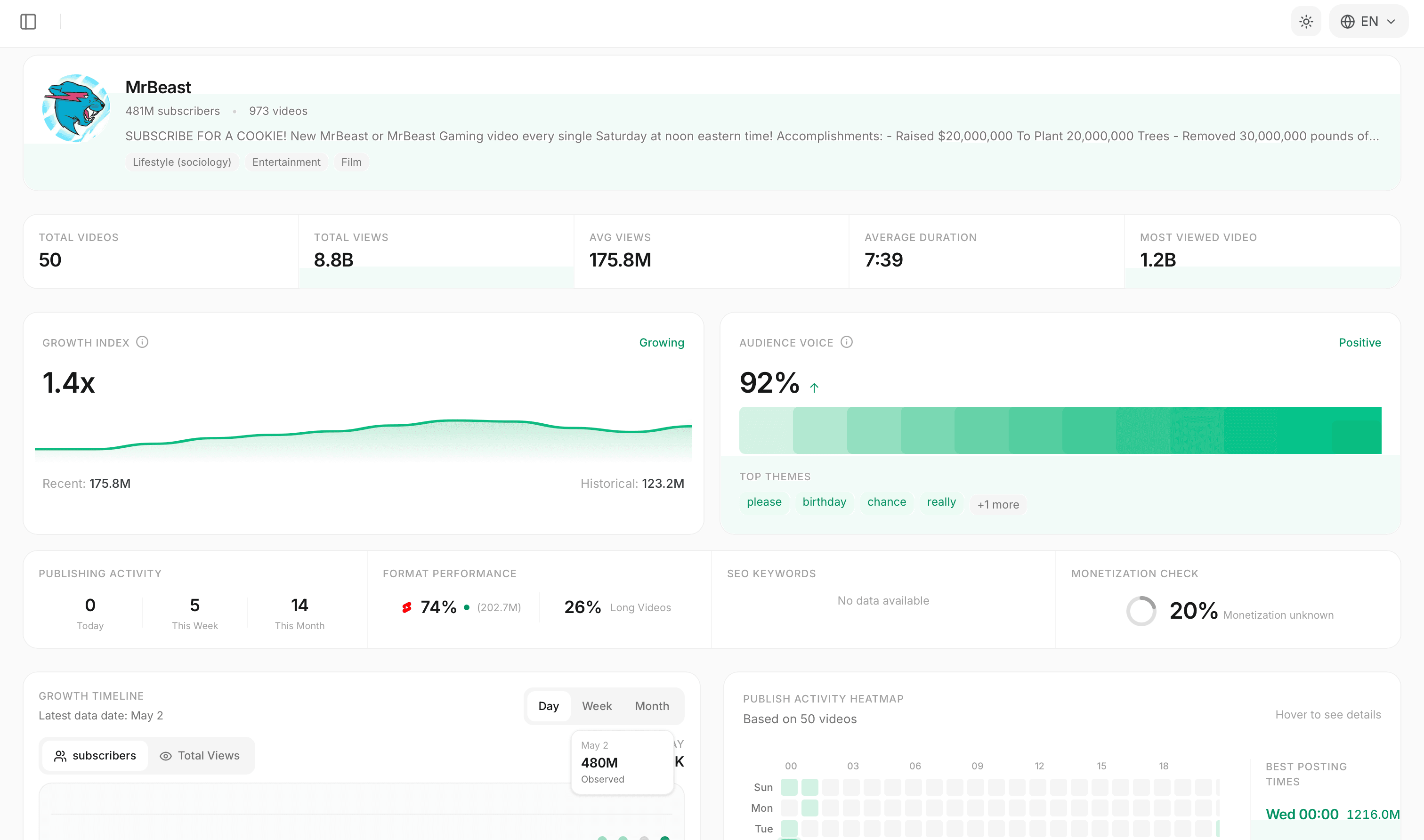The image size is (1424, 840).
Task: Switch the timeline to Total Views
Action: point(200,756)
